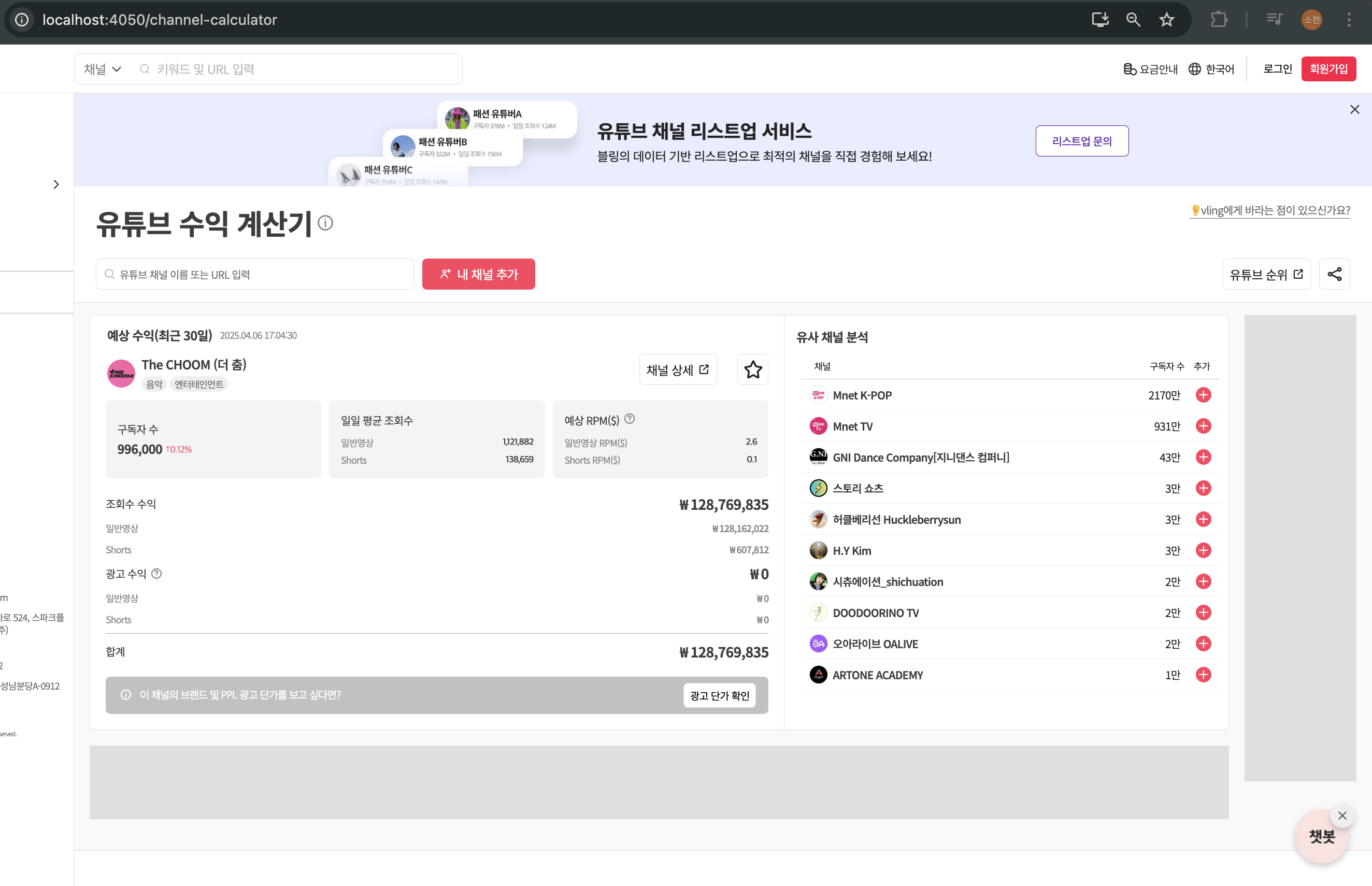The height and width of the screenshot is (886, 1372).
Task: Focus 키워드 및 URL 입력 search field
Action: [x=298, y=69]
